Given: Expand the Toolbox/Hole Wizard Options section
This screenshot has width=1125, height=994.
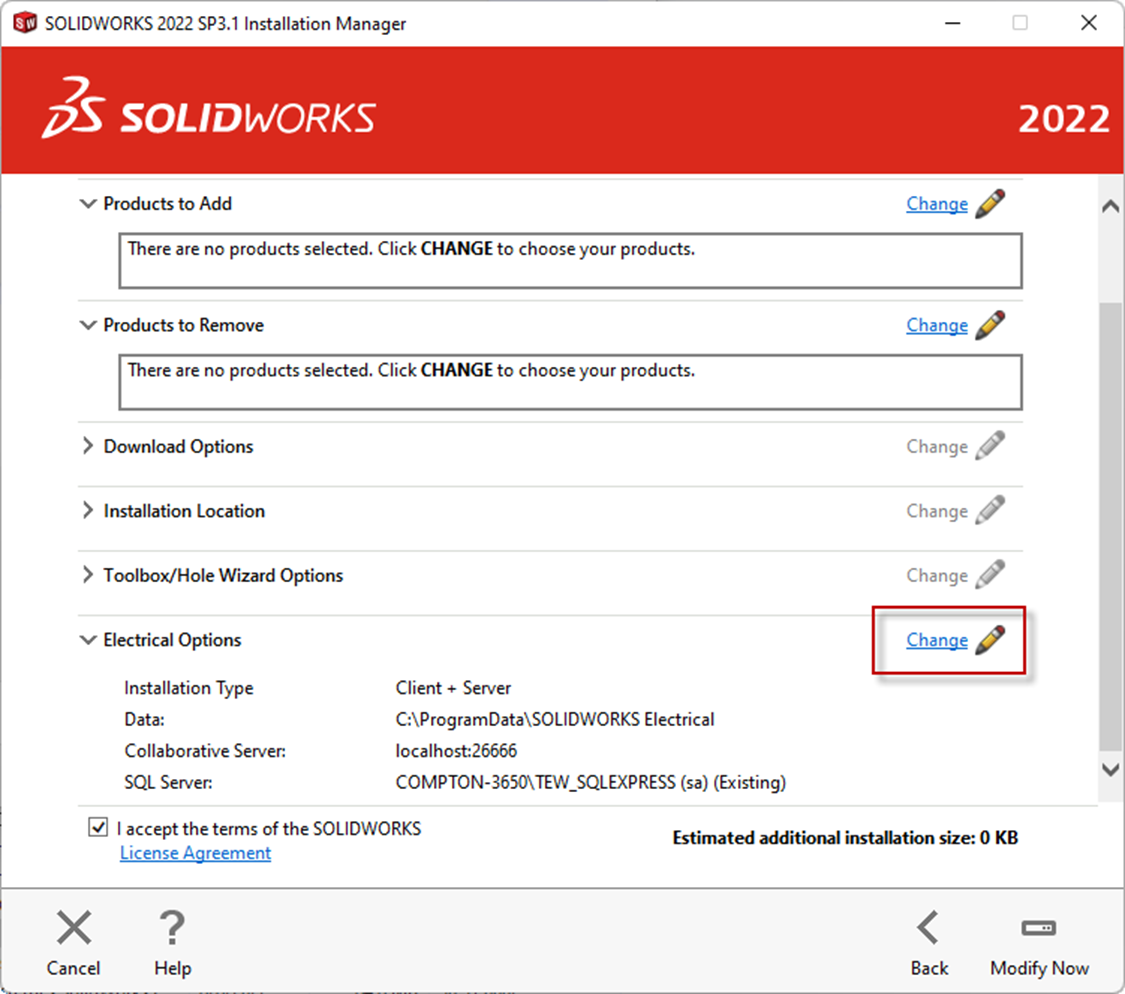Looking at the screenshot, I should pyautogui.click(x=88, y=575).
